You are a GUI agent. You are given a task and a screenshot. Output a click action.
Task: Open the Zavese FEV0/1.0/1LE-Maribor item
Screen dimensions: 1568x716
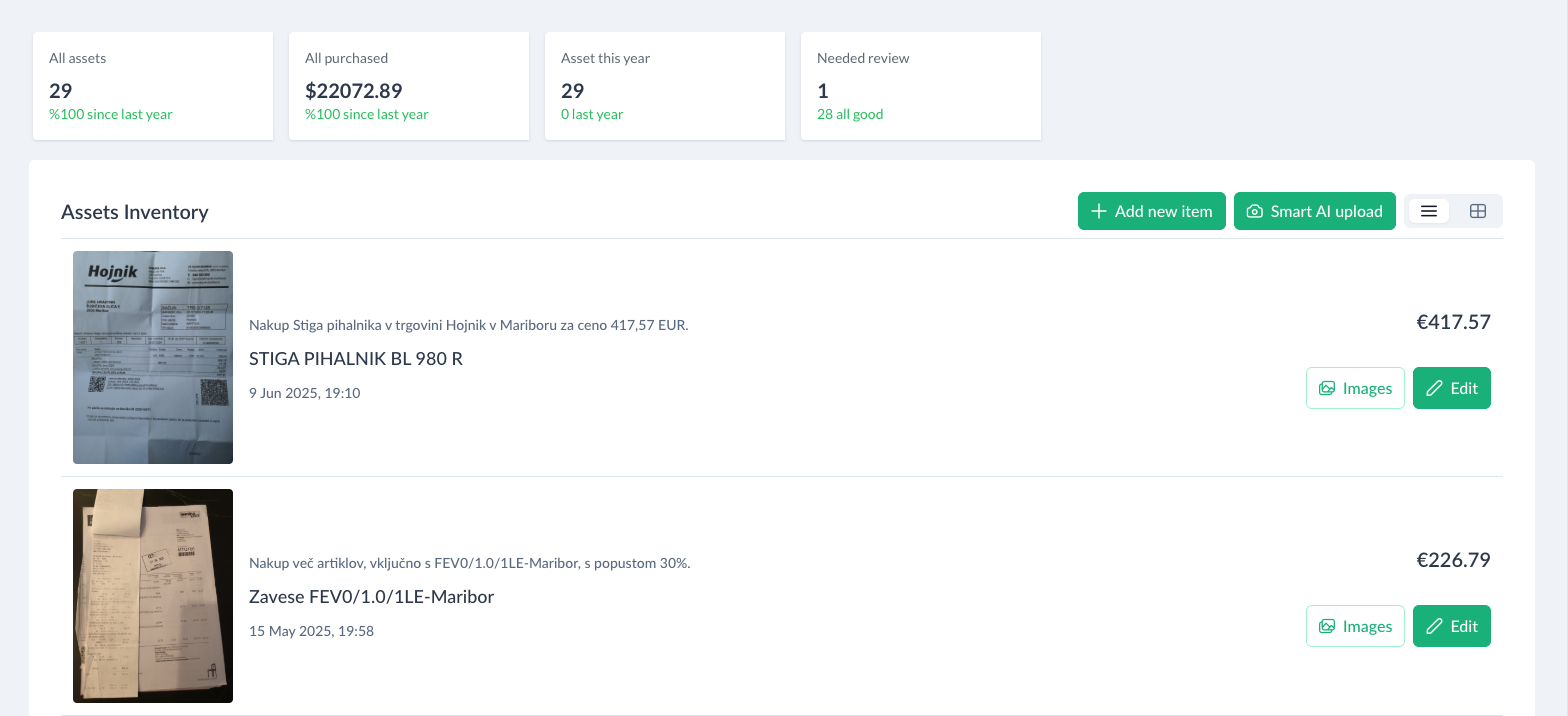pos(371,596)
